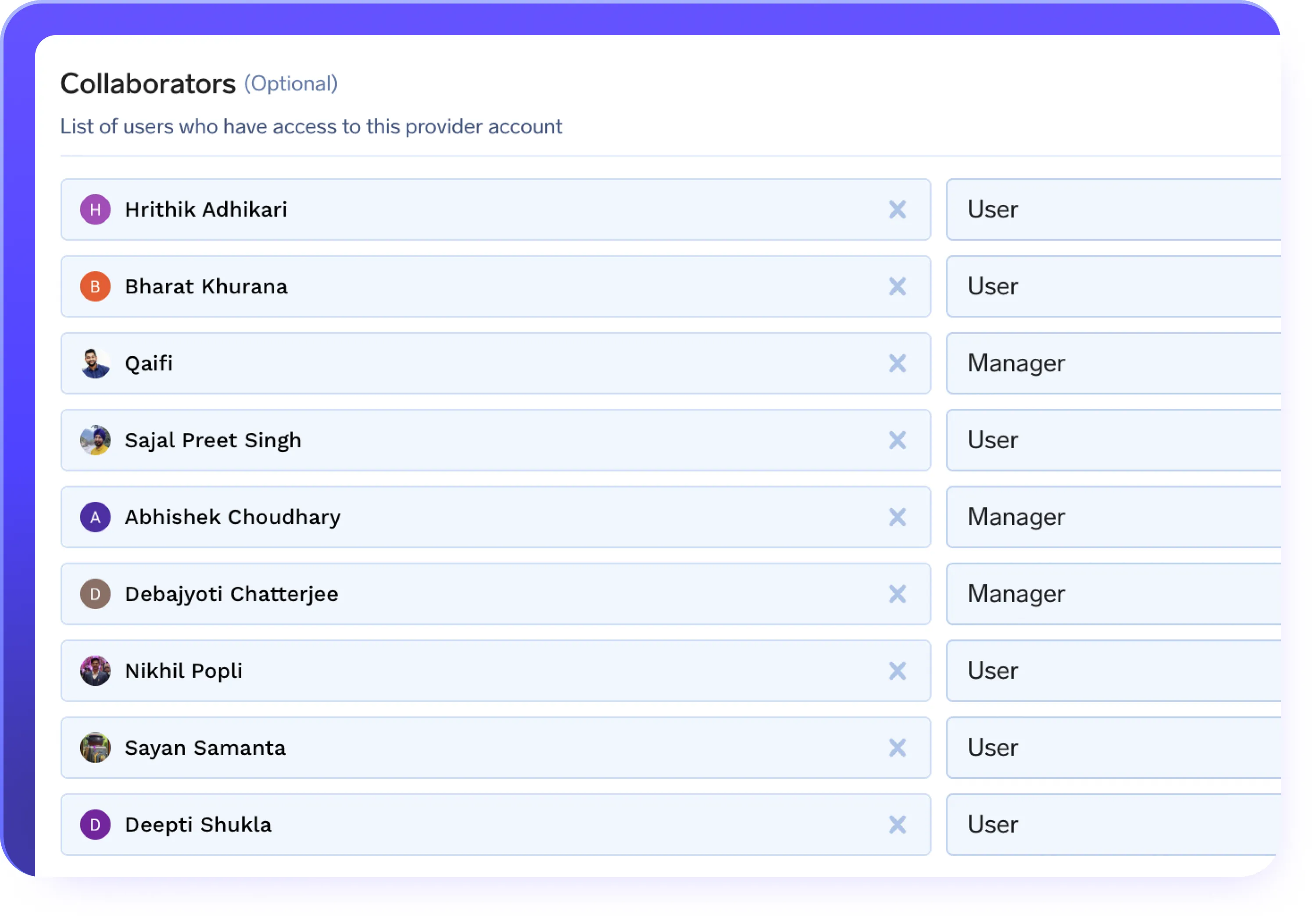Screen dimensions: 1316x921
Task: Remove Nikhil Popli from the list
Action: pyautogui.click(x=898, y=671)
